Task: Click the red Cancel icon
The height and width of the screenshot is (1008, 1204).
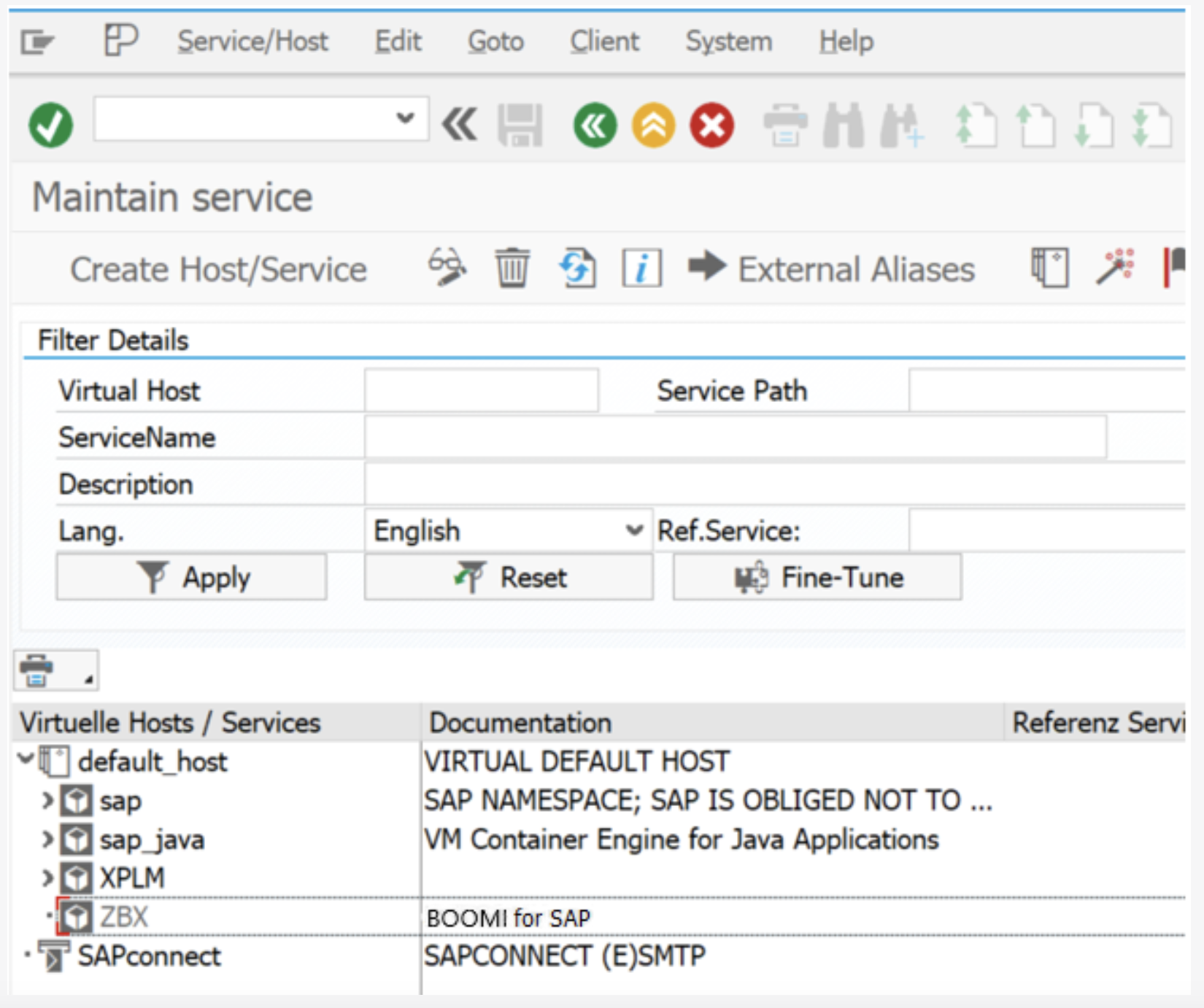Action: click(711, 125)
